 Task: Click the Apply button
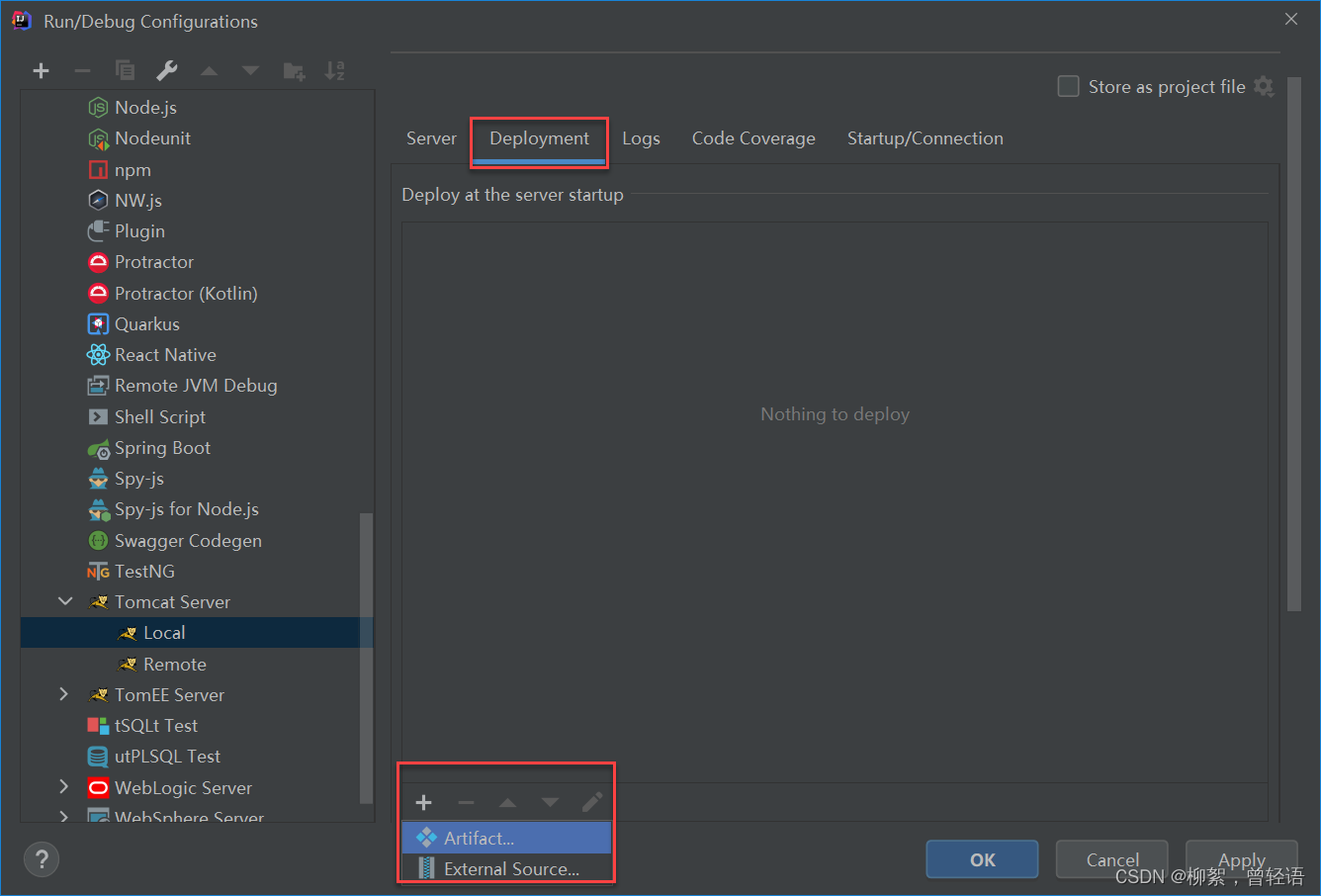[x=1241, y=859]
